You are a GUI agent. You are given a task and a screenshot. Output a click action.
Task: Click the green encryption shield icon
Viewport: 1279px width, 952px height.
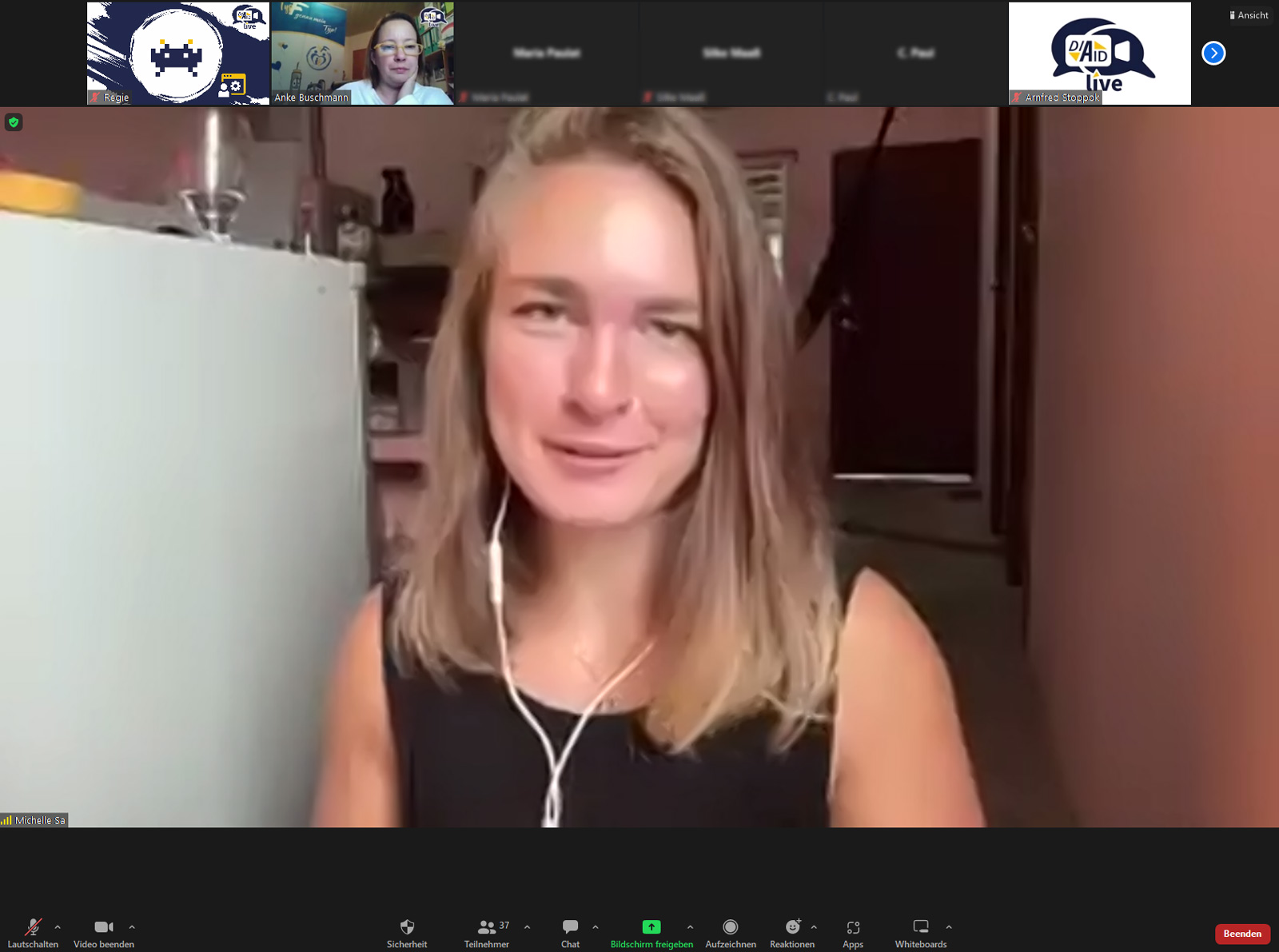click(14, 122)
